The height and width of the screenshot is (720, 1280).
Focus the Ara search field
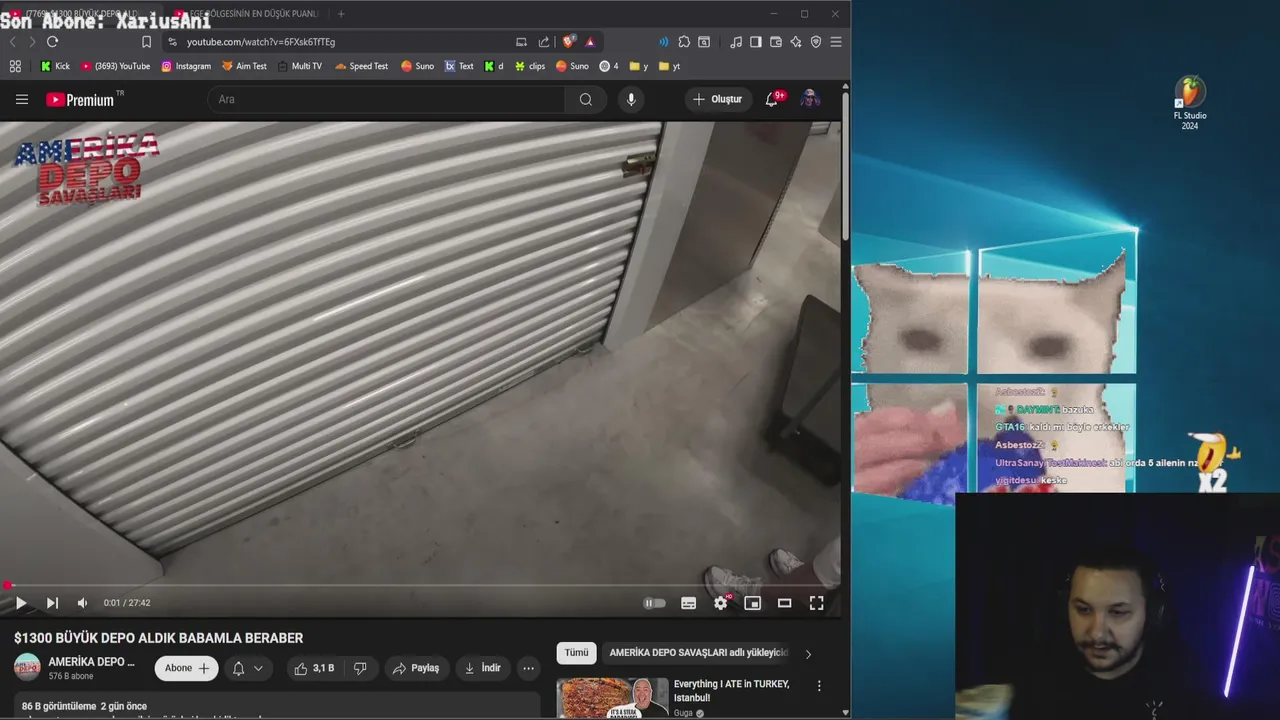pyautogui.click(x=386, y=99)
